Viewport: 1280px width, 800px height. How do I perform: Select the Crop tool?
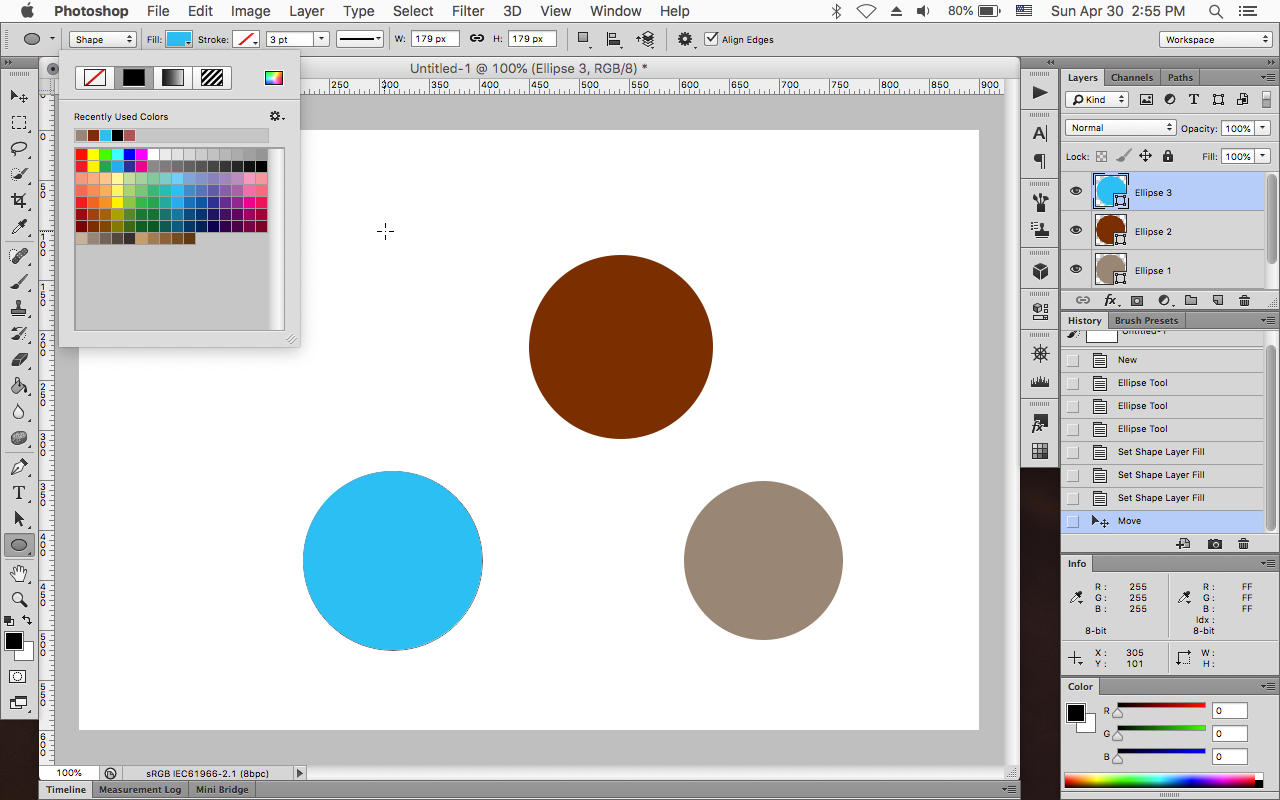[18, 199]
